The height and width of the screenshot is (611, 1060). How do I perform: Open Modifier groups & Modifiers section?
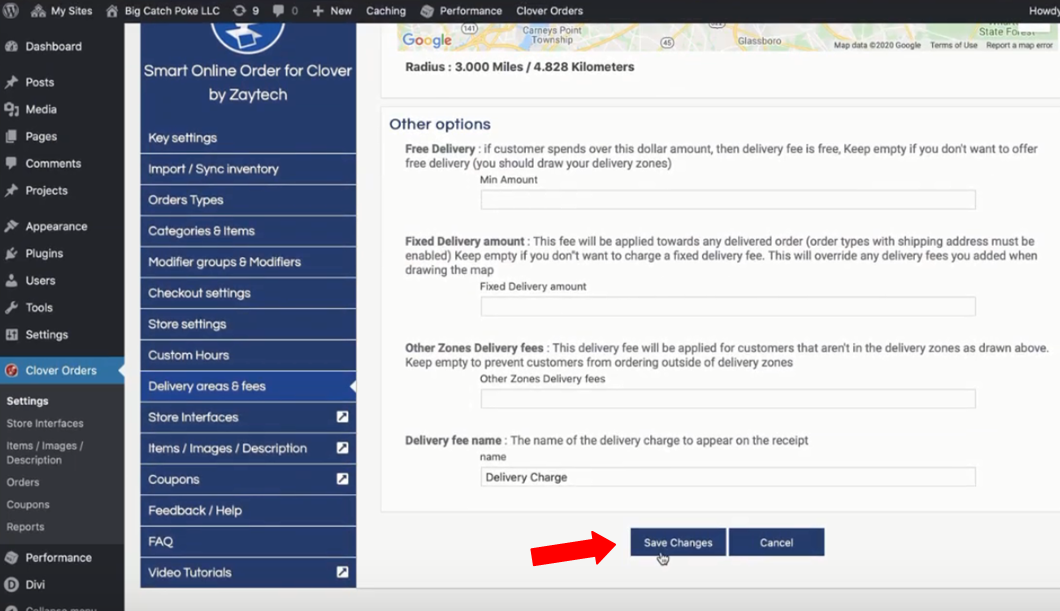click(x=248, y=262)
